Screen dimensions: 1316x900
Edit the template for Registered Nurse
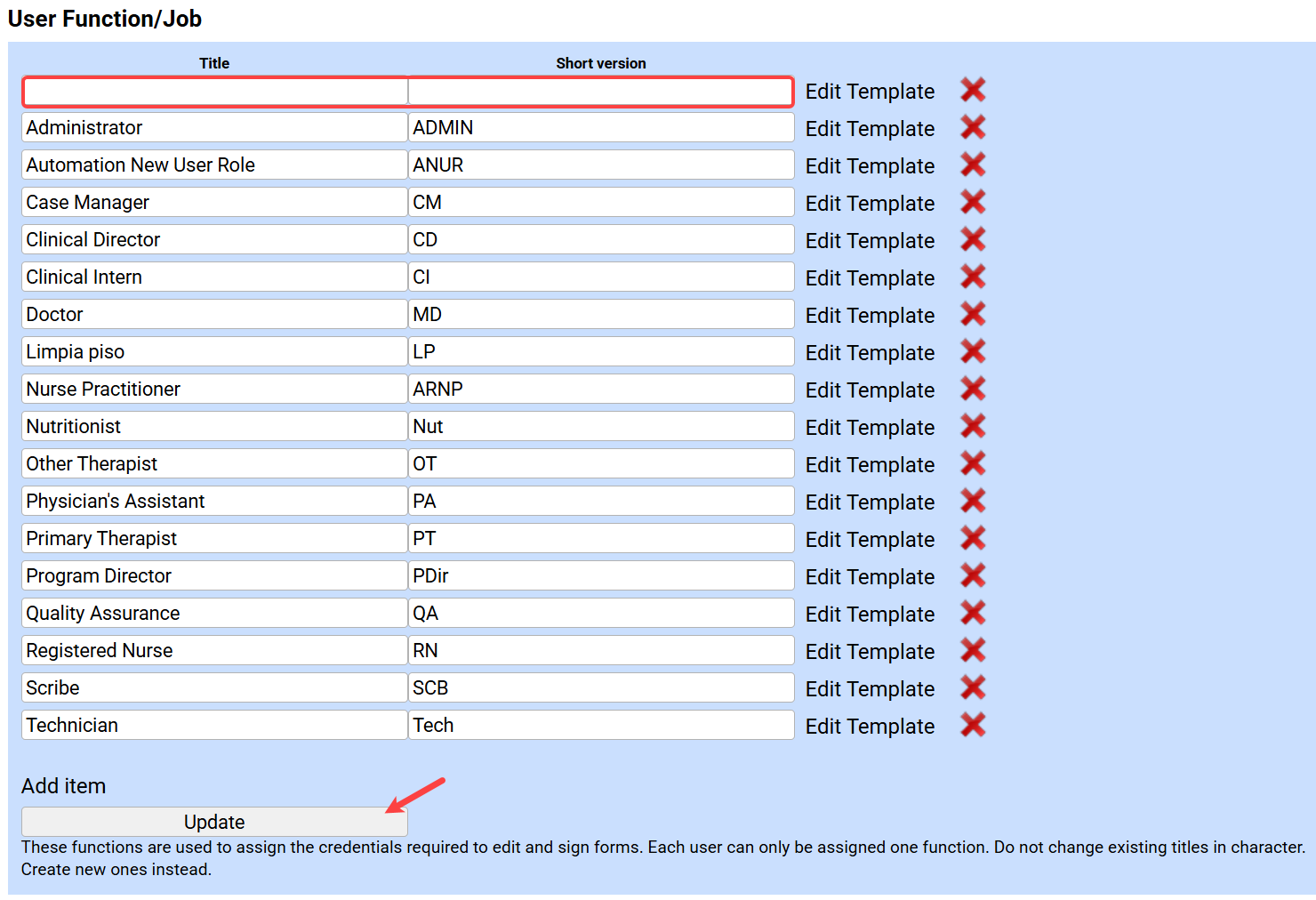tap(869, 652)
